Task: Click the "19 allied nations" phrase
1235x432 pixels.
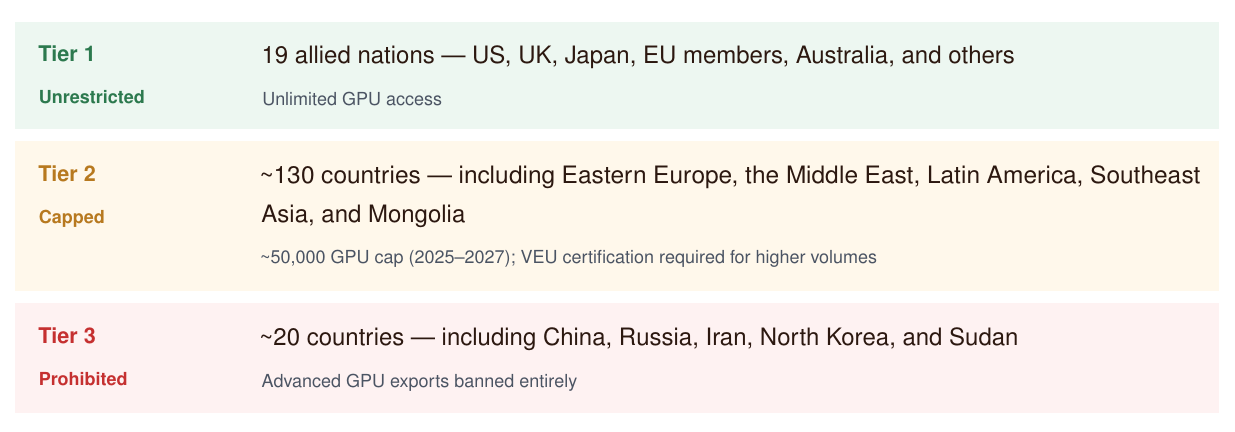Action: tap(345, 55)
